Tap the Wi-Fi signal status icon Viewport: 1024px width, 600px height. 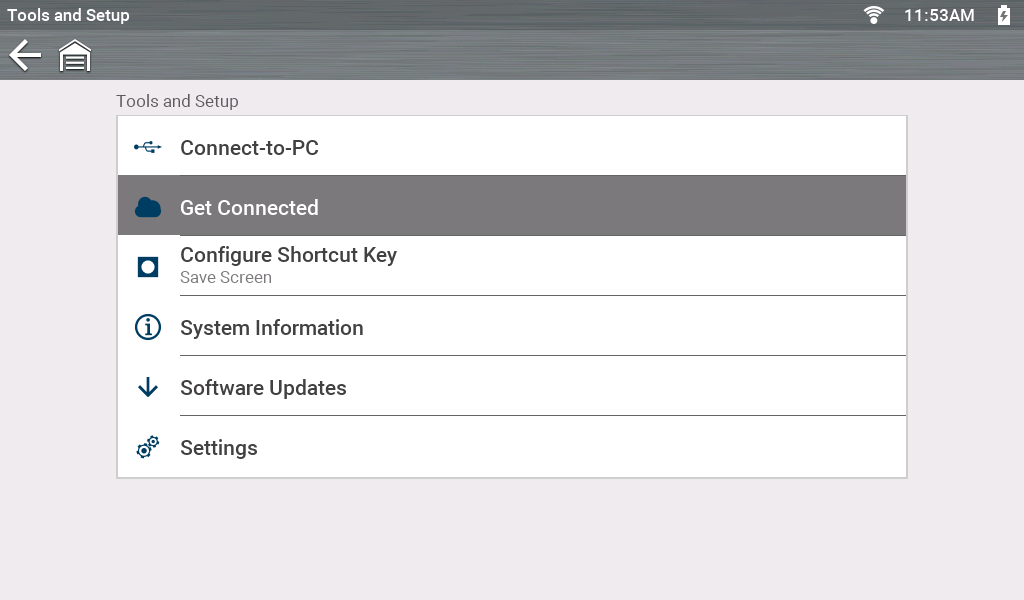(874, 15)
